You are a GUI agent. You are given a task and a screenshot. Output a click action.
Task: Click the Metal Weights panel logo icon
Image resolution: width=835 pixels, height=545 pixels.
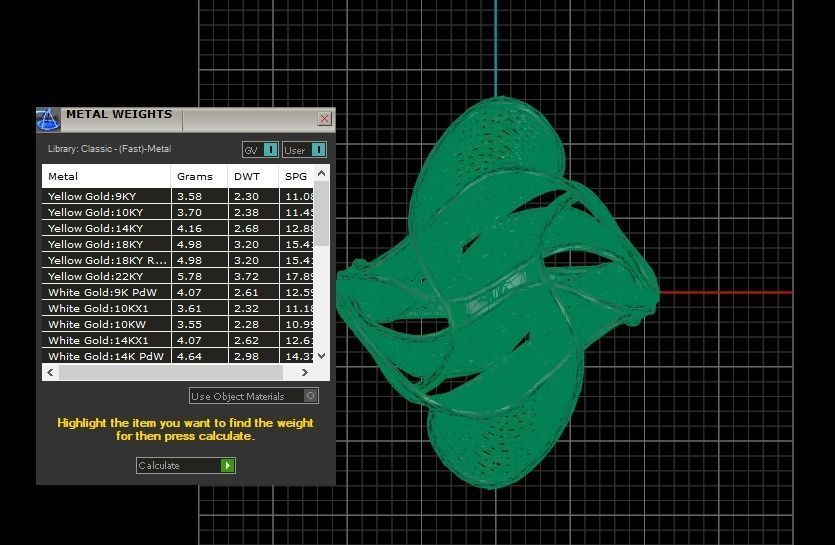pos(48,119)
